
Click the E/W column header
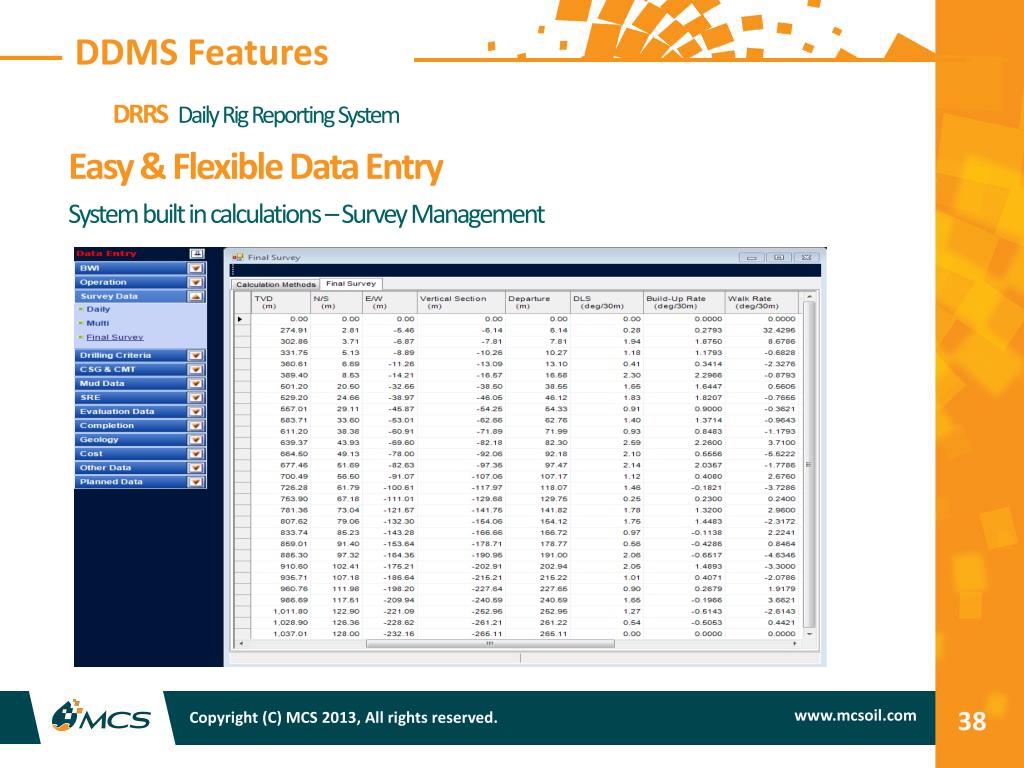pos(389,302)
